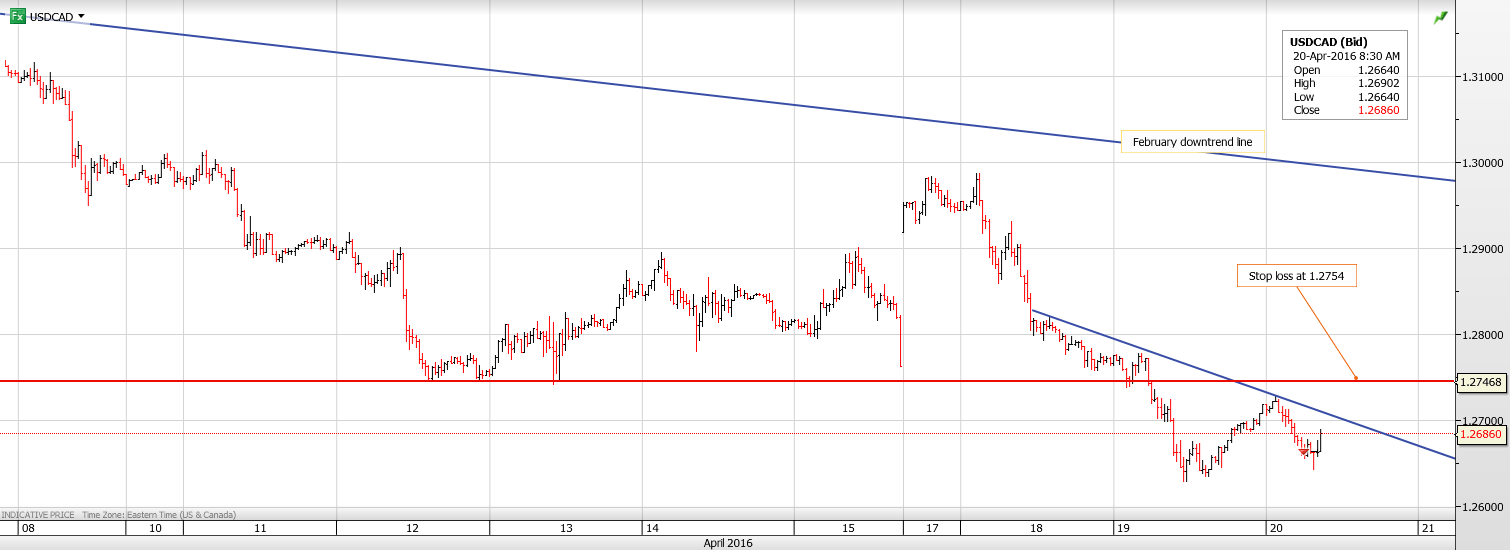Open the USDCAD symbol dropdown arrow
The image size is (1510, 550).
tap(81, 17)
